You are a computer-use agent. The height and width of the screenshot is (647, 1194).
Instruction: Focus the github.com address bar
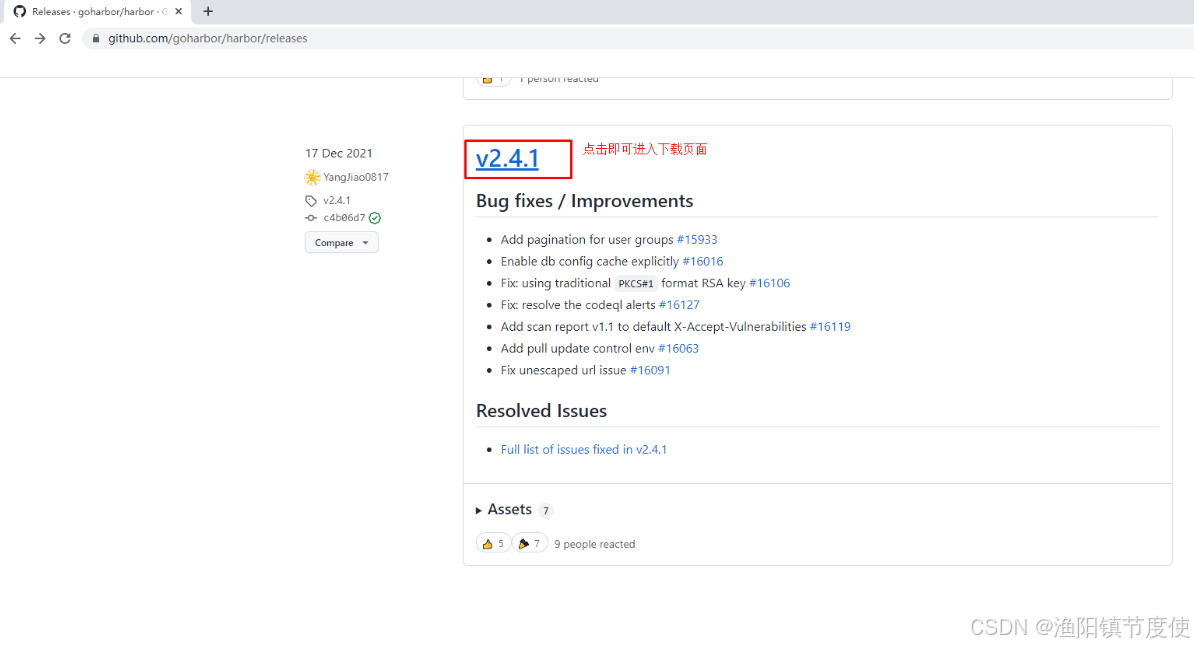click(640, 38)
